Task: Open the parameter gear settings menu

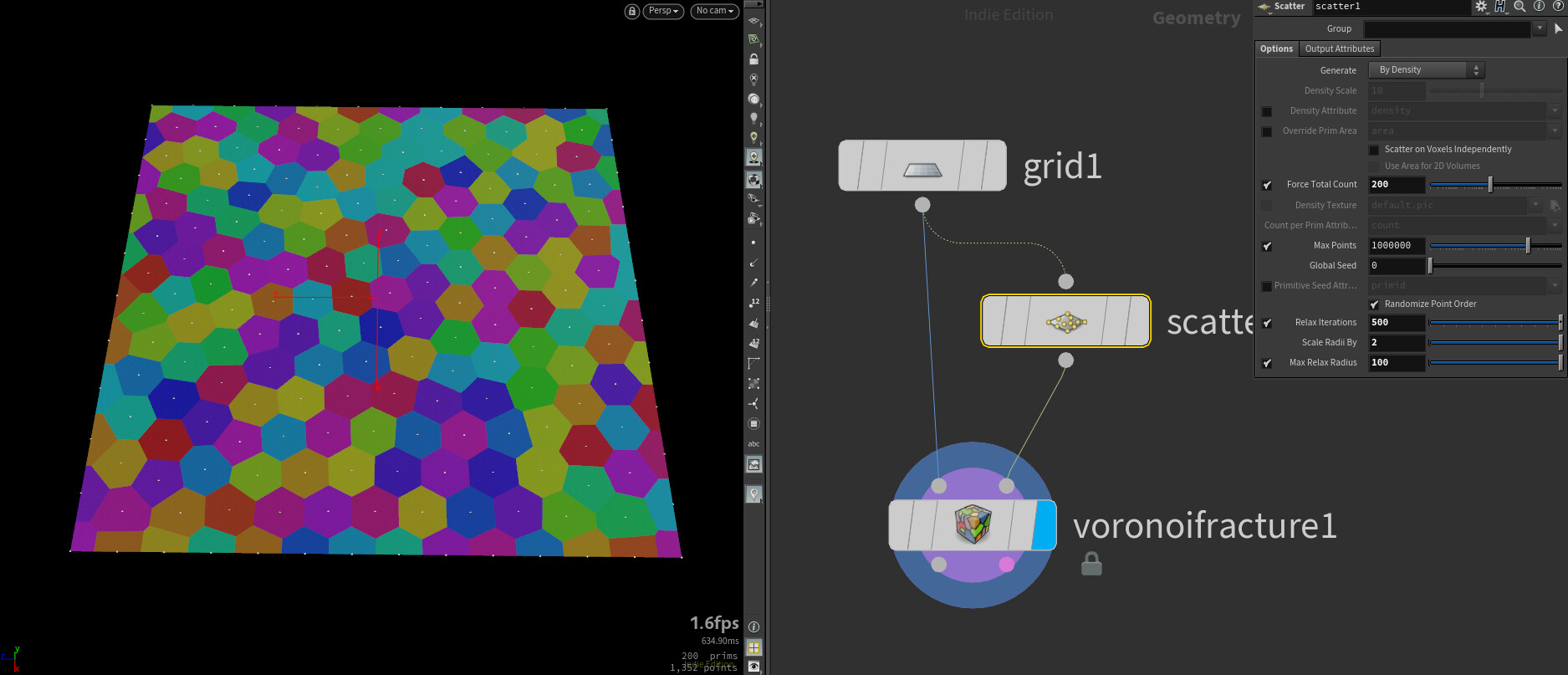Action: click(1481, 7)
